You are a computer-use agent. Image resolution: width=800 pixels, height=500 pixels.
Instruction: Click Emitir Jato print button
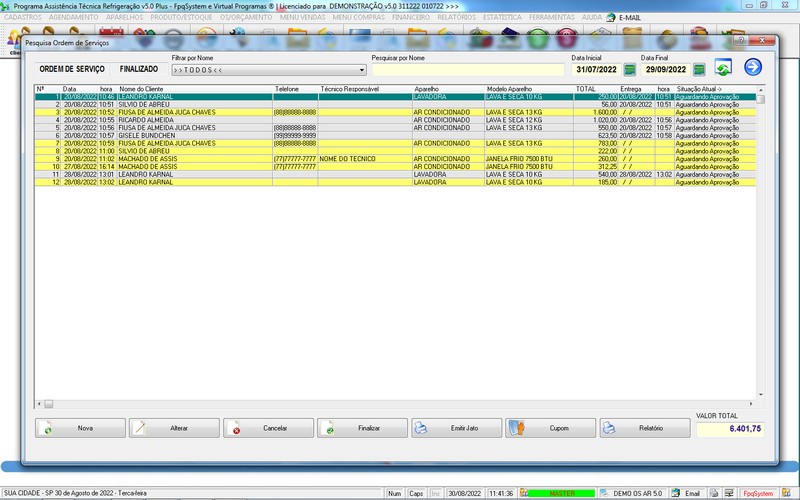[456, 428]
